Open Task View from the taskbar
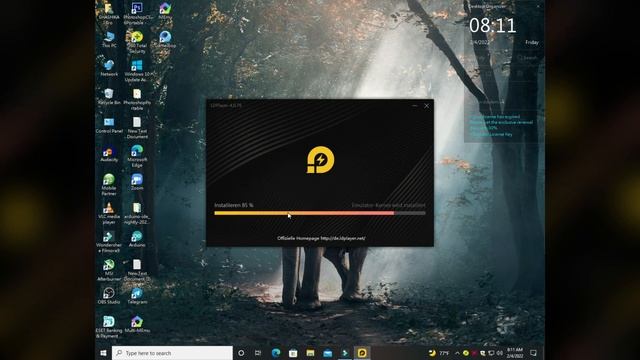 point(258,353)
